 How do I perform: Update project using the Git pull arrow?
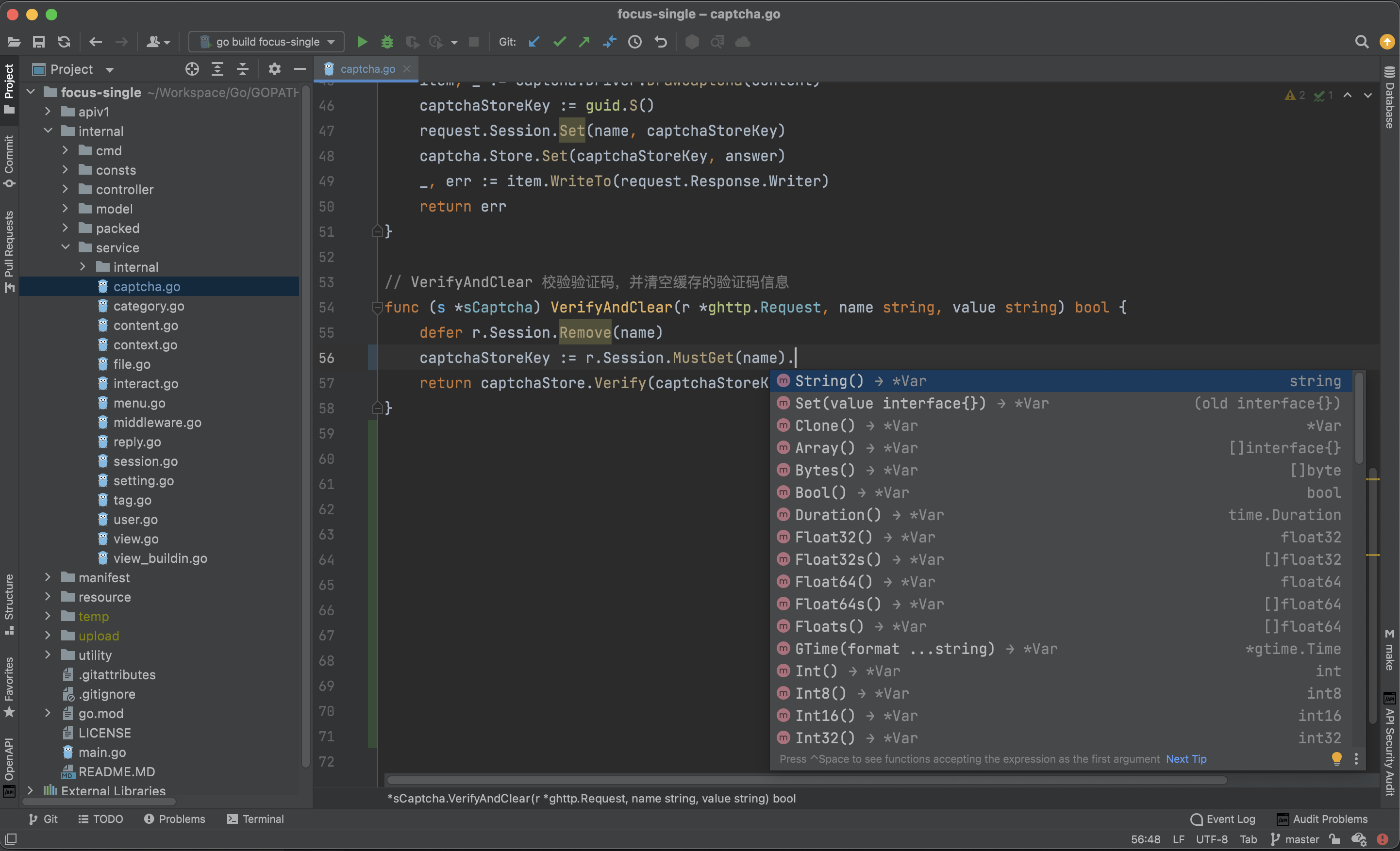[533, 41]
